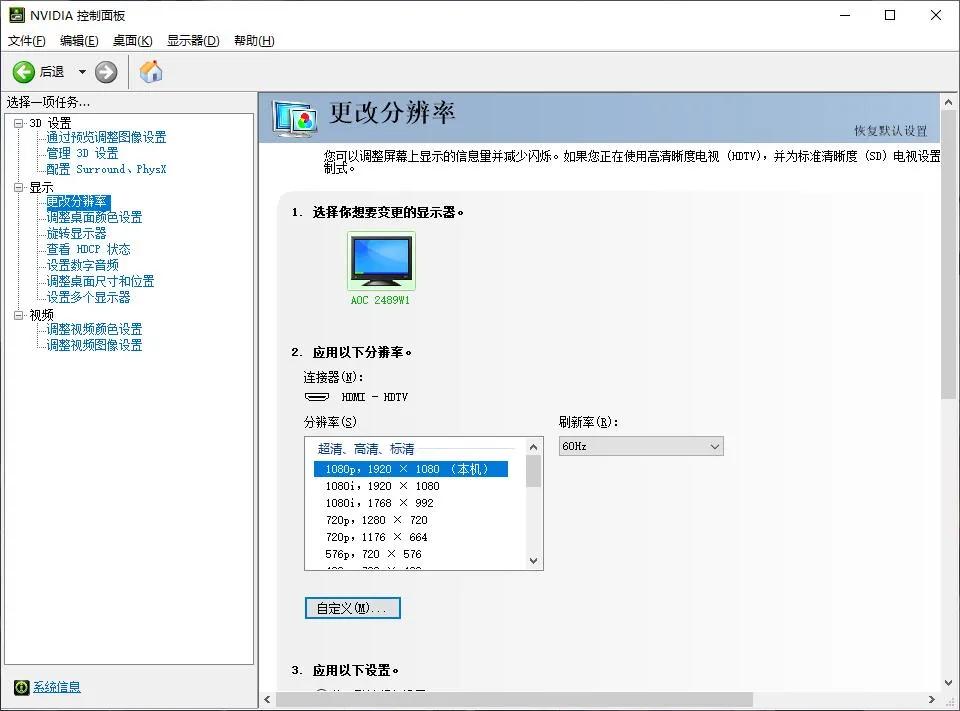This screenshot has width=960, height=711.
Task: Click the 恢复默认设置 link
Action: (888, 132)
